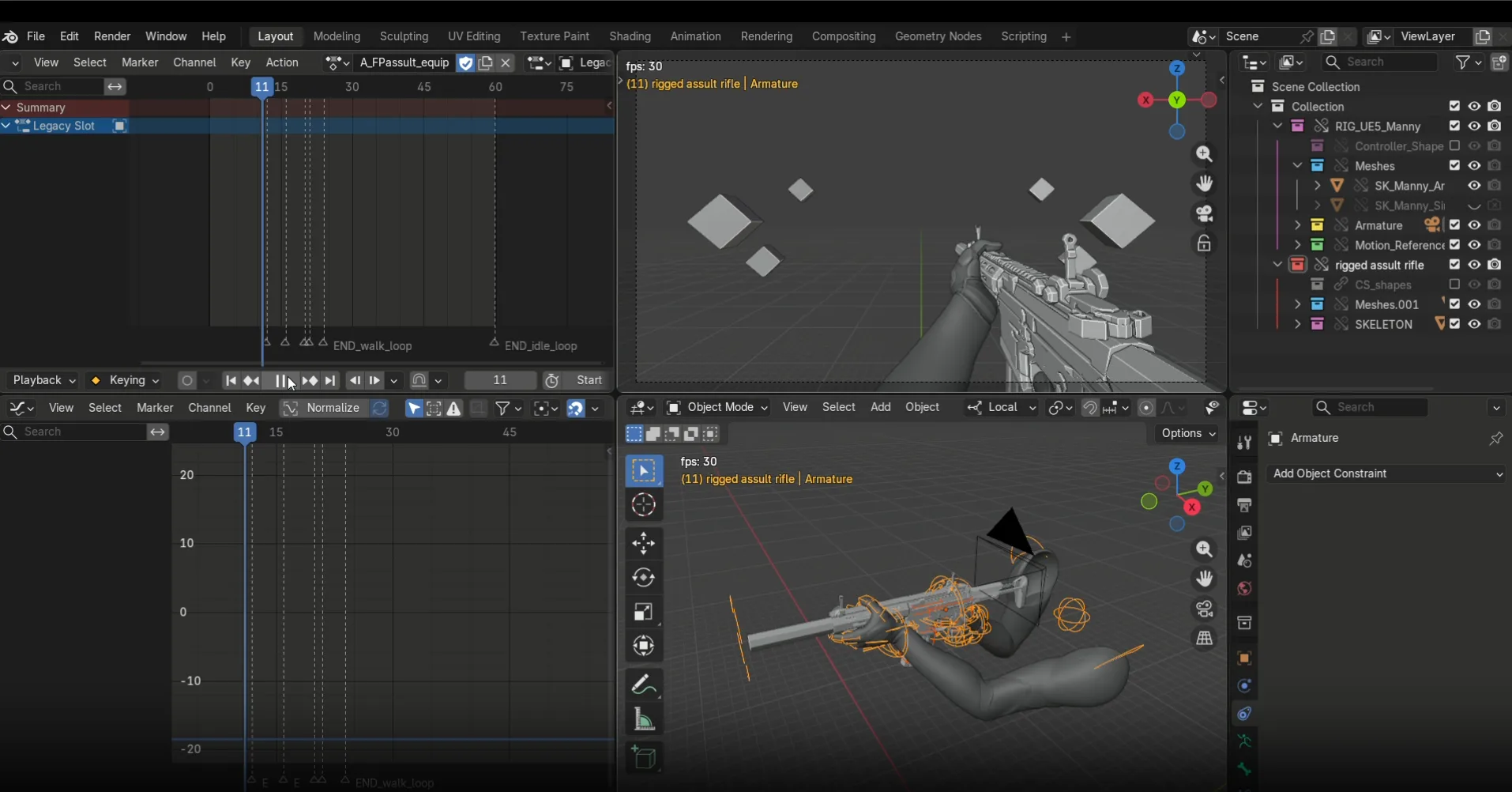Hide RIG_UE5_Manny collection in viewport
Viewport: 1512px width, 792px height.
click(1474, 126)
